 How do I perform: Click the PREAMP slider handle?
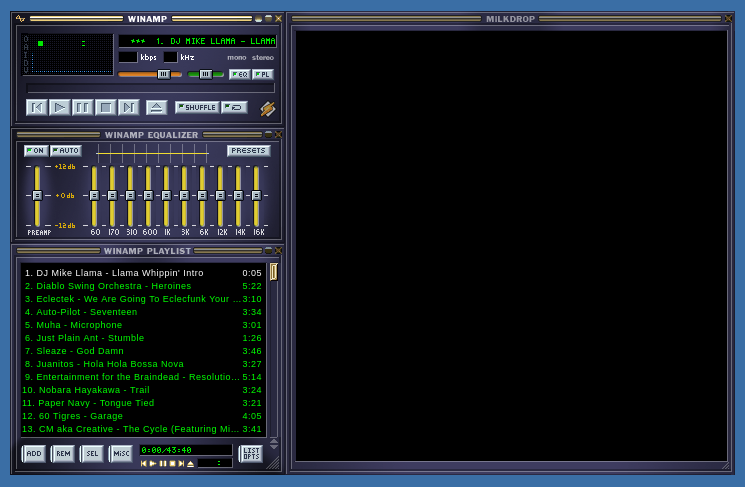click(37, 195)
